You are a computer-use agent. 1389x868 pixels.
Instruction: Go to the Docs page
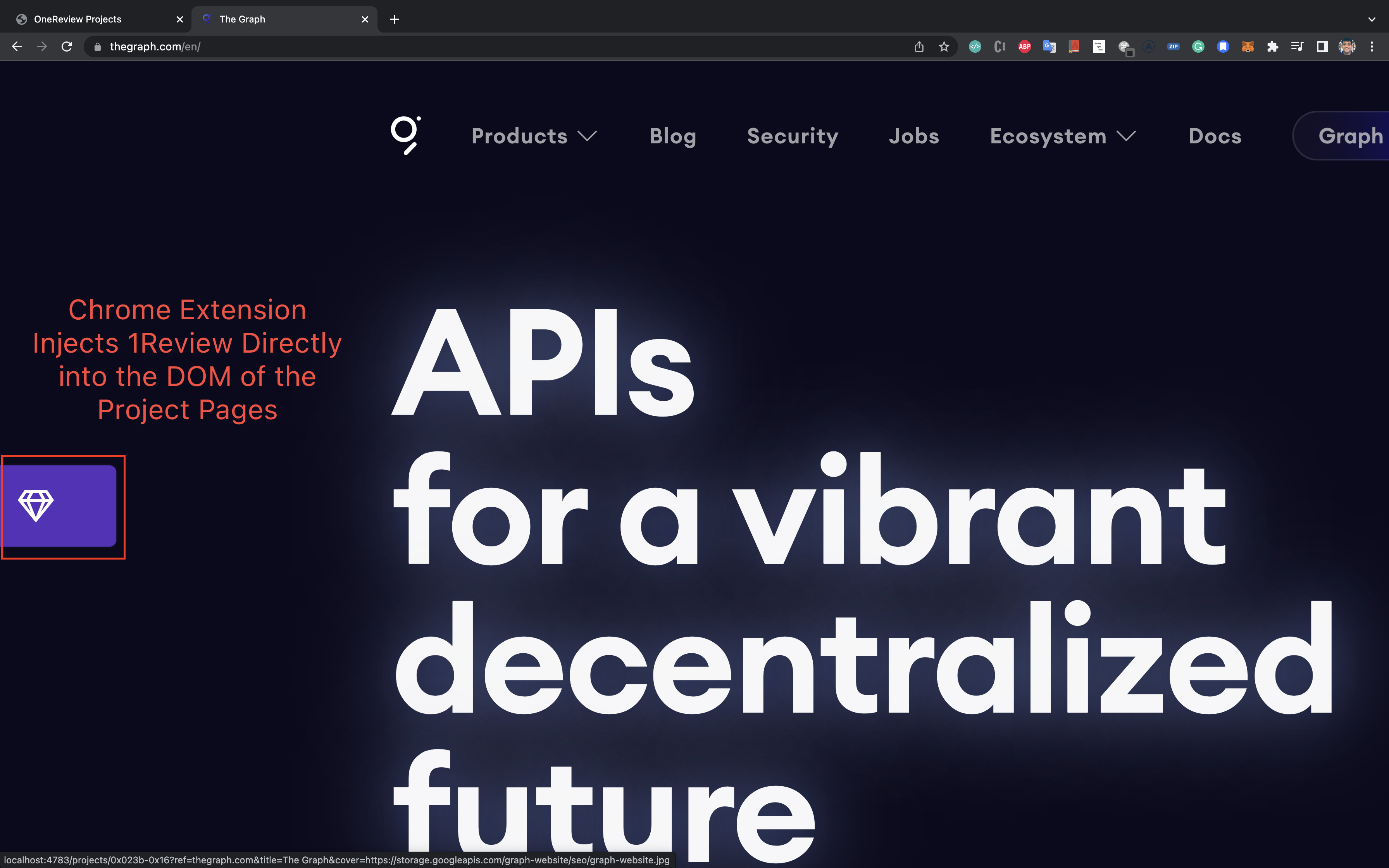pos(1215,136)
